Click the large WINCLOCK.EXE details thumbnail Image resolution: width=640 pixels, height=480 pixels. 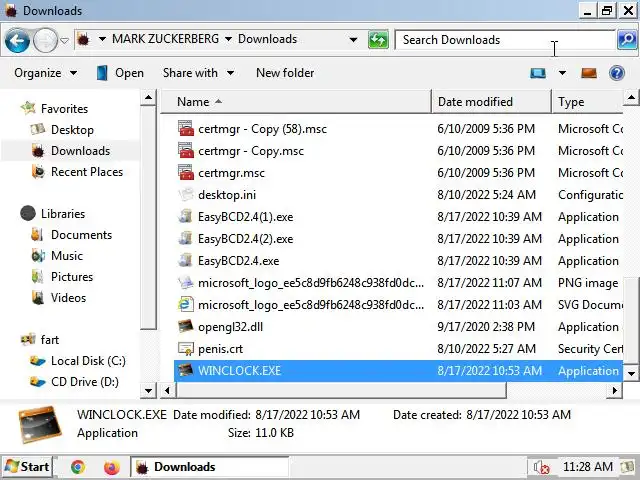pyautogui.click(x=40, y=424)
